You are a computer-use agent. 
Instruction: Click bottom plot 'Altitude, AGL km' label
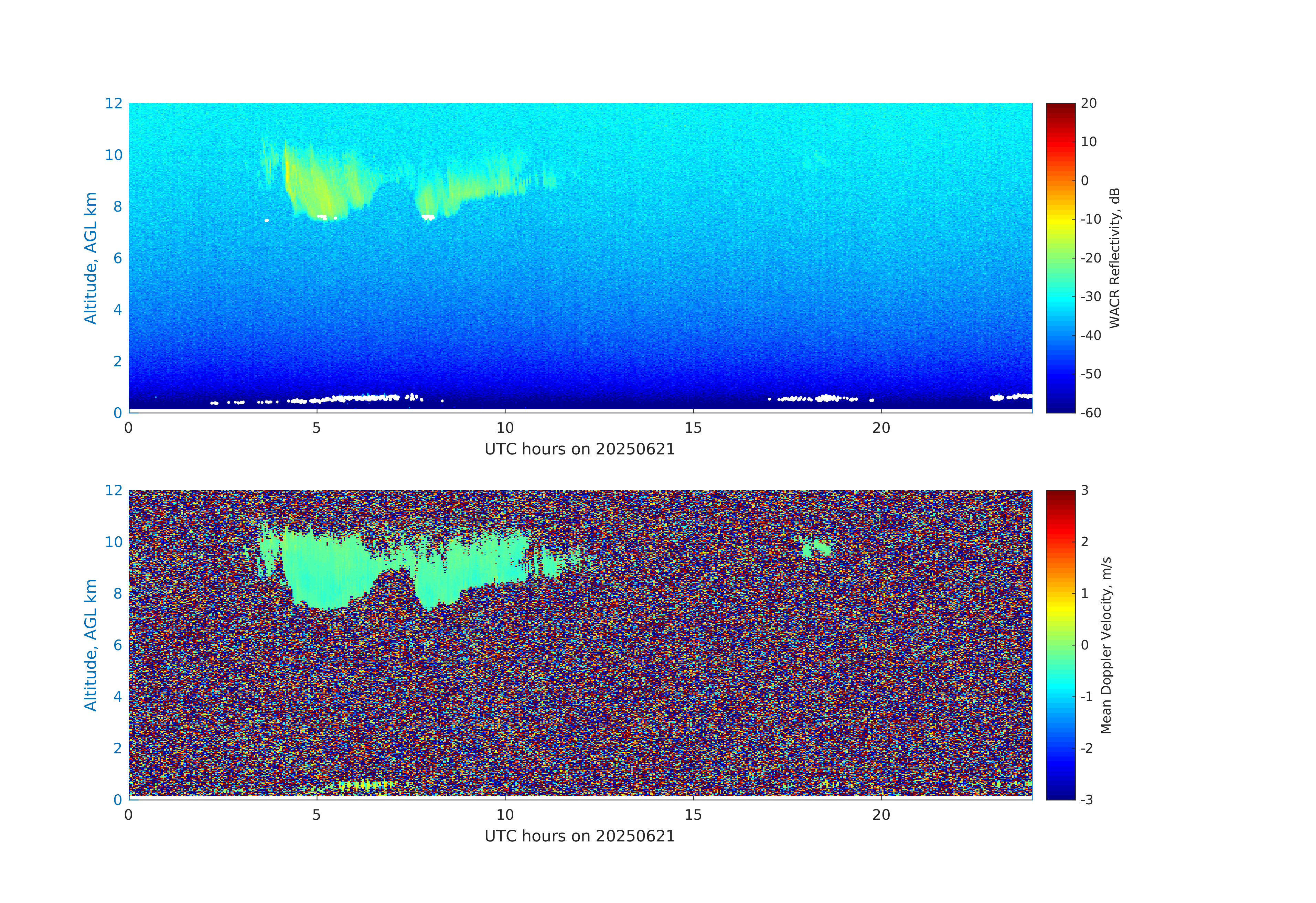coord(90,645)
